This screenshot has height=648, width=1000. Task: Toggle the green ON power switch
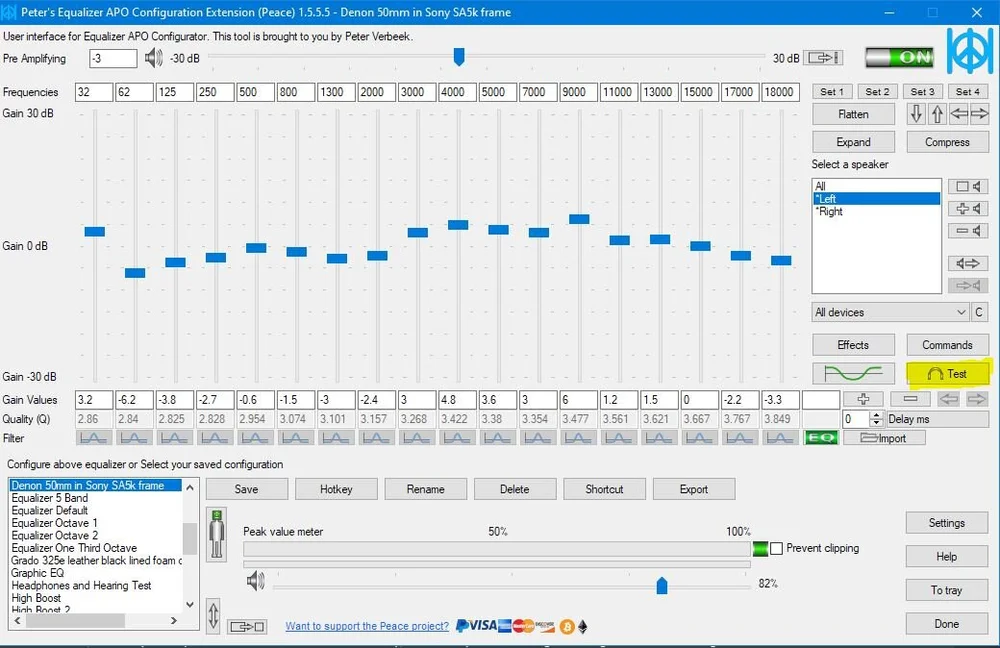[x=899, y=57]
